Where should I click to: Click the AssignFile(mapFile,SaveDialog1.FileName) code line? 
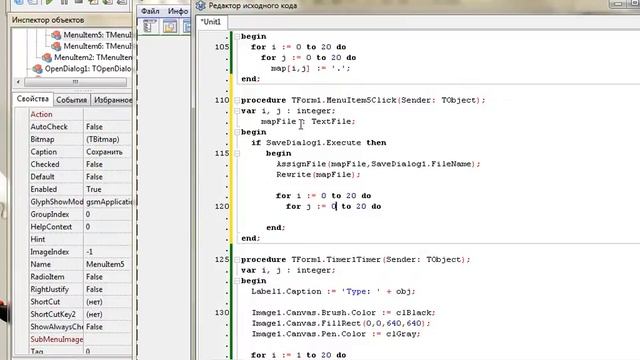[378, 164]
